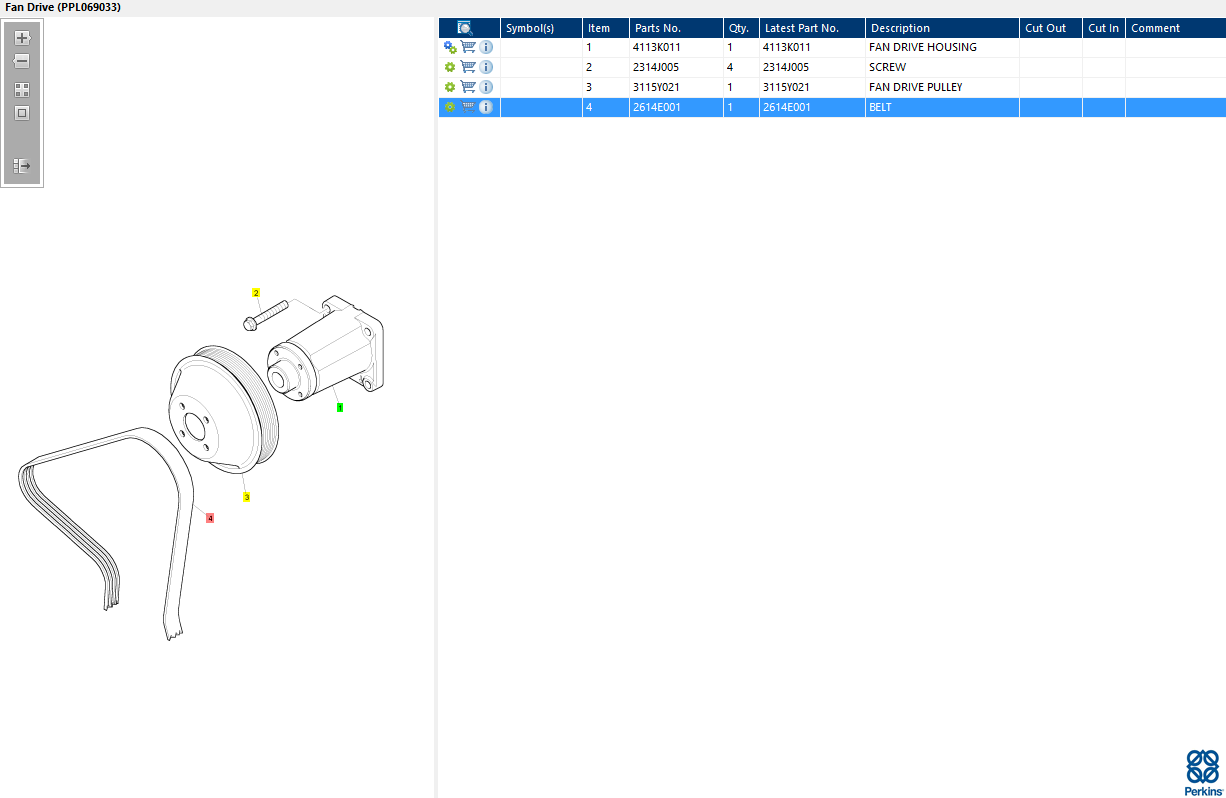Click the single-square fit view icon

(x=22, y=113)
